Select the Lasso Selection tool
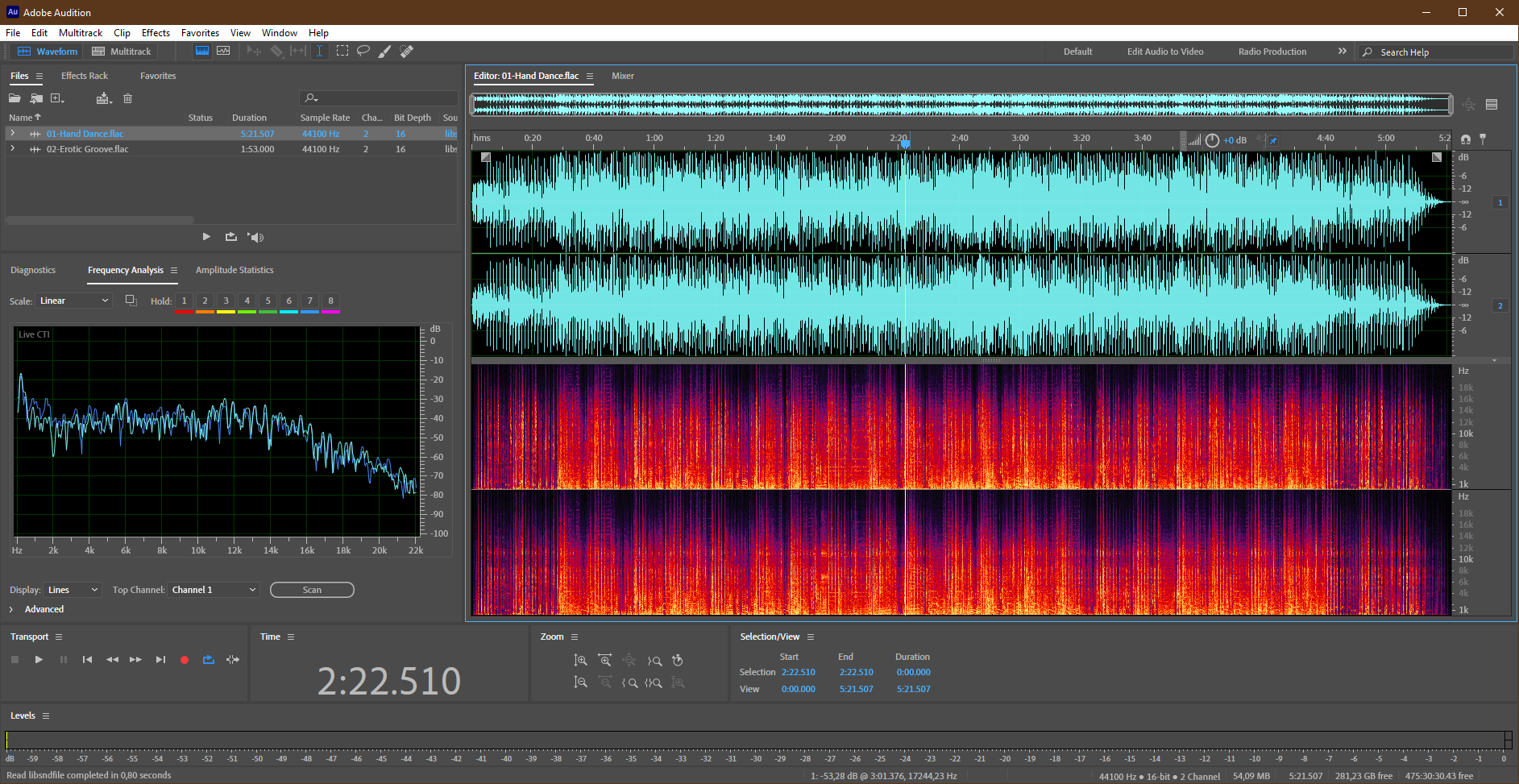1519x784 pixels. point(363,51)
